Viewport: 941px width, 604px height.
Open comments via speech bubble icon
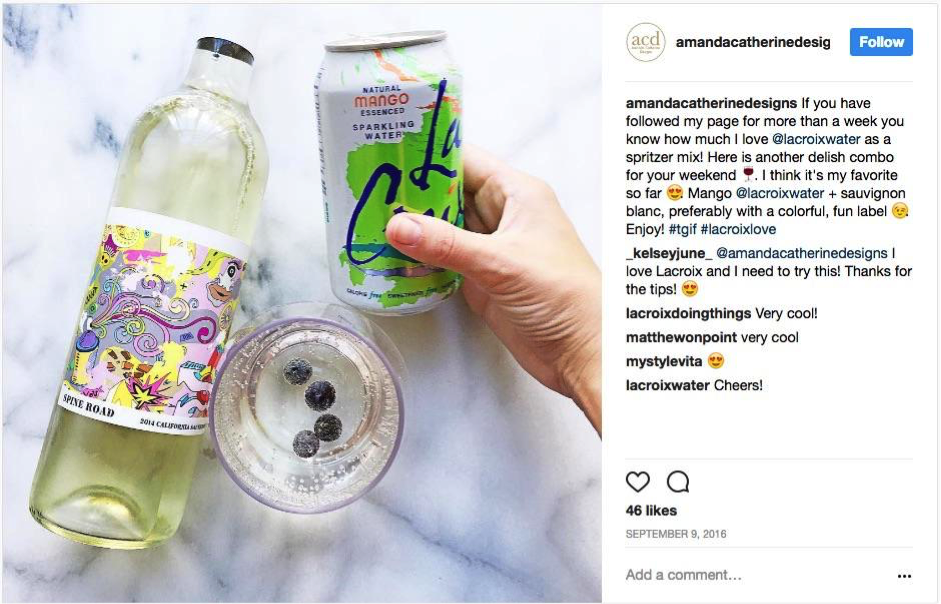click(x=678, y=482)
